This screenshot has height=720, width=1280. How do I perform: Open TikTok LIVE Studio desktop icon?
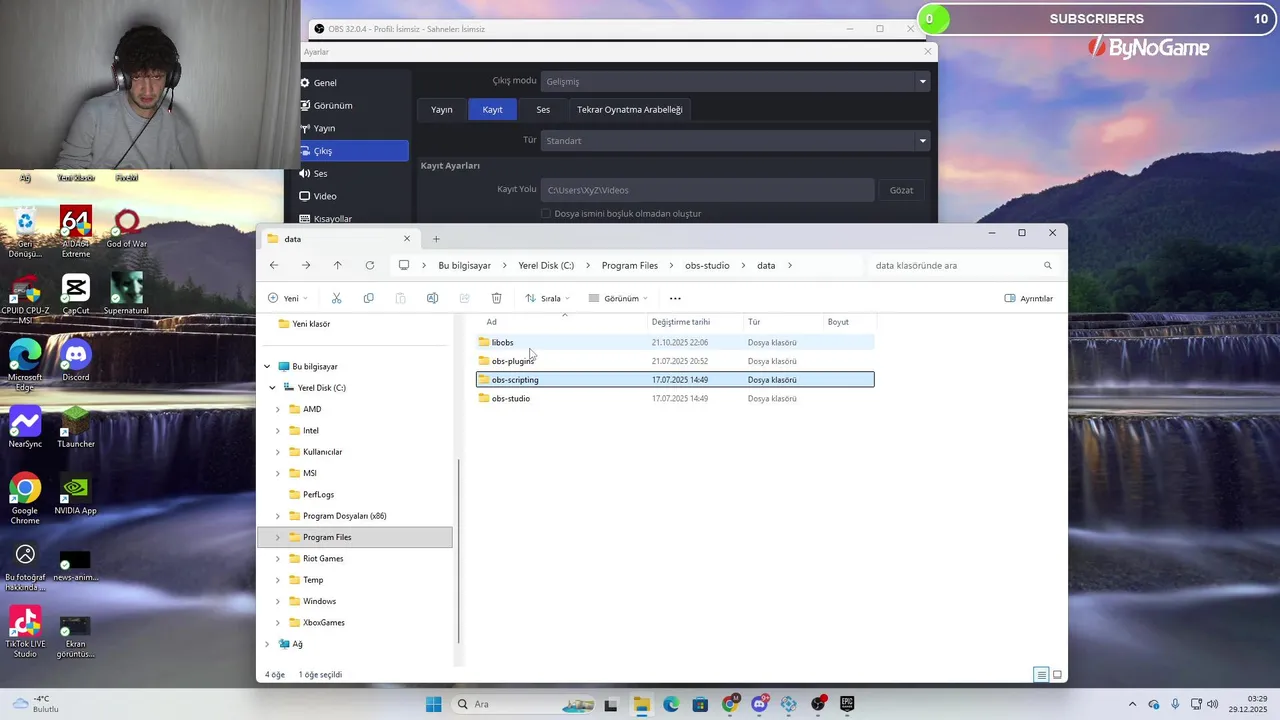pos(25,633)
